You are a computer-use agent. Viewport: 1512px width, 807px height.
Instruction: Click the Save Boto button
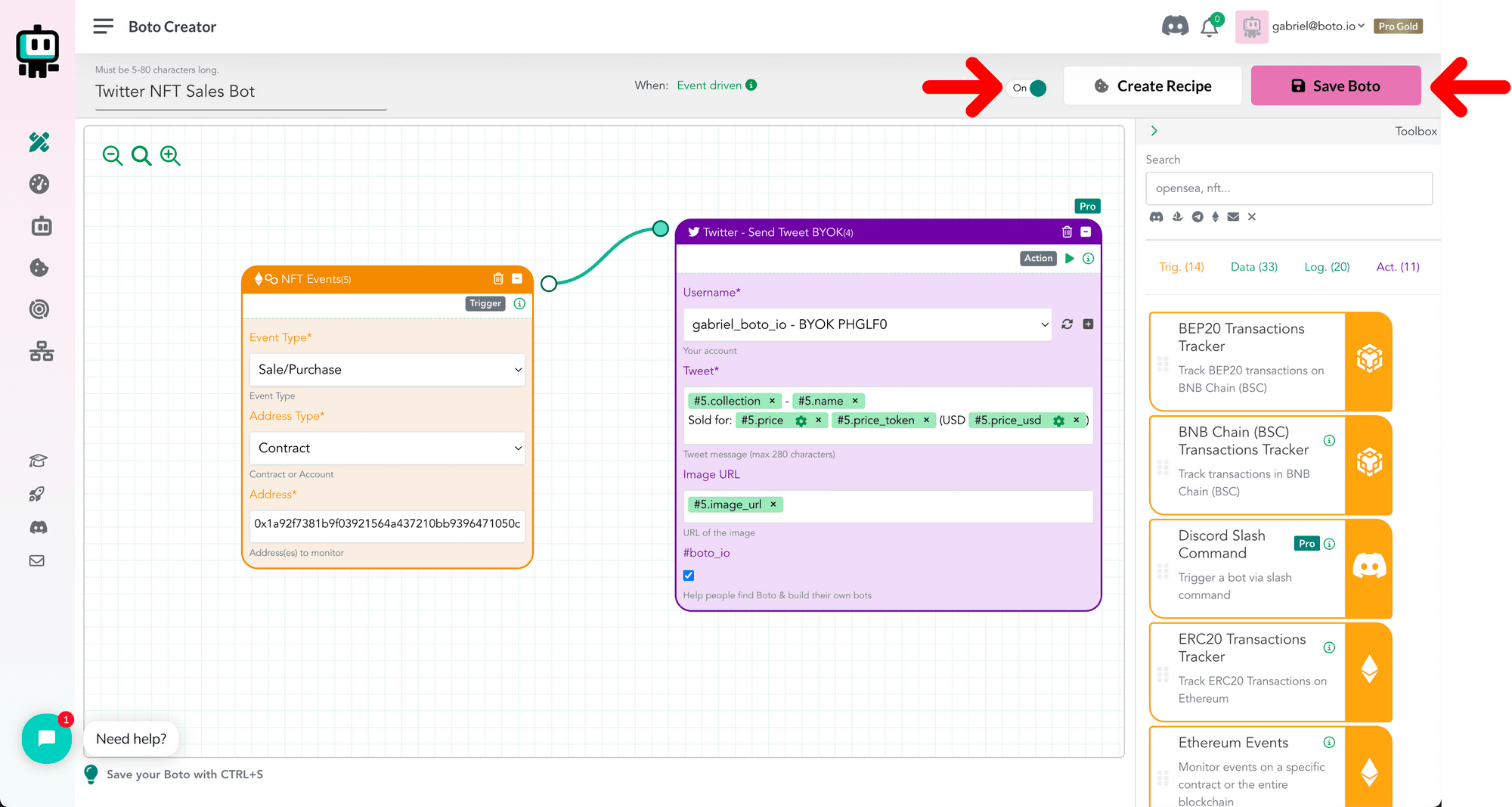[1336, 85]
